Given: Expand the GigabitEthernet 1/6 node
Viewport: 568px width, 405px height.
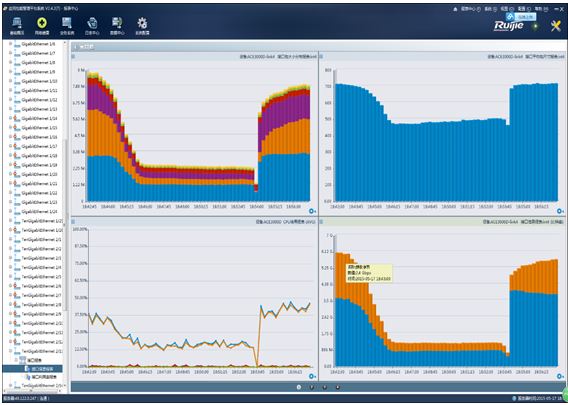Looking at the screenshot, I should coord(10,44).
